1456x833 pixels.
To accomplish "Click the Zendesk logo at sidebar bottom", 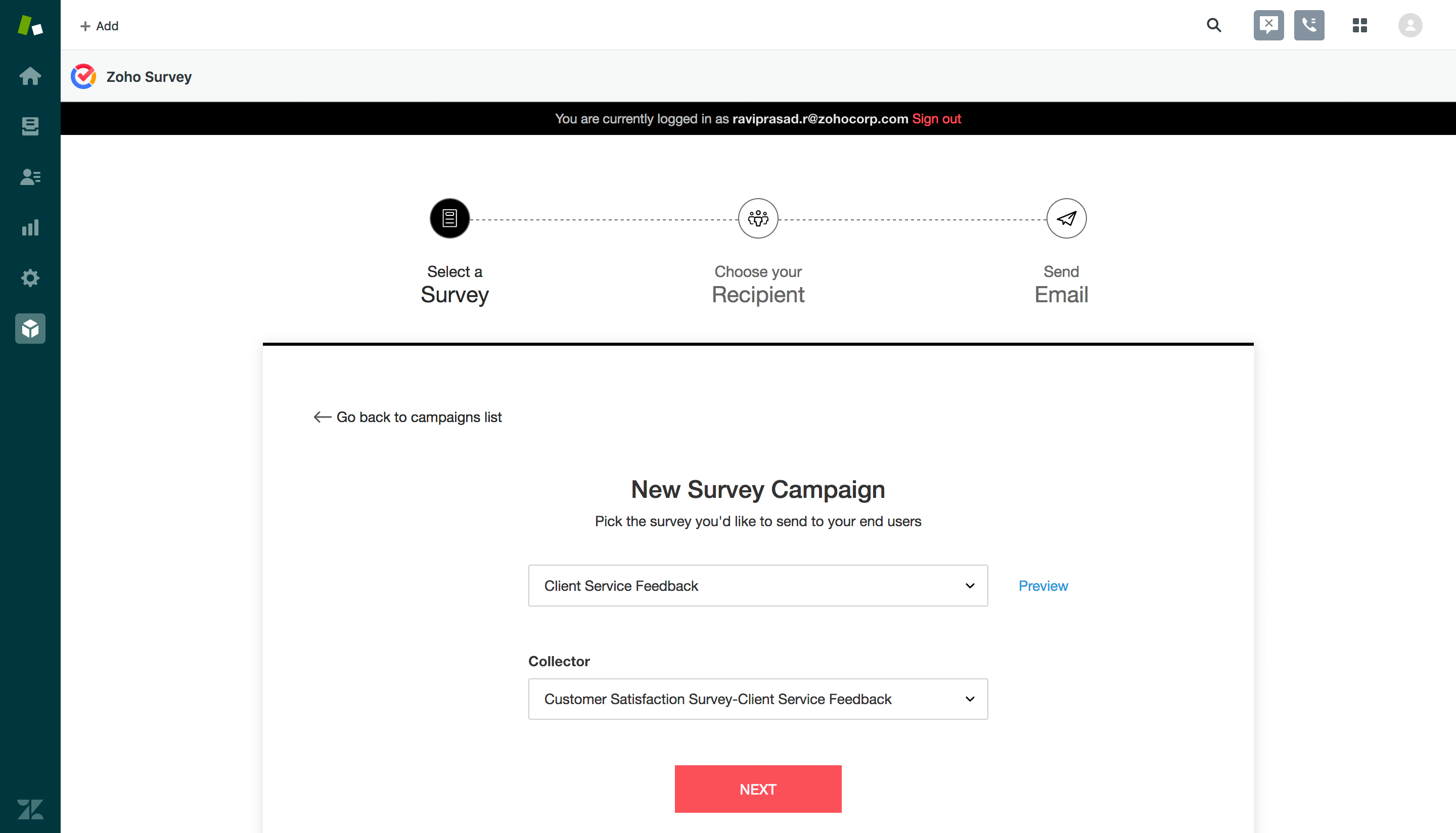I will coord(30,809).
